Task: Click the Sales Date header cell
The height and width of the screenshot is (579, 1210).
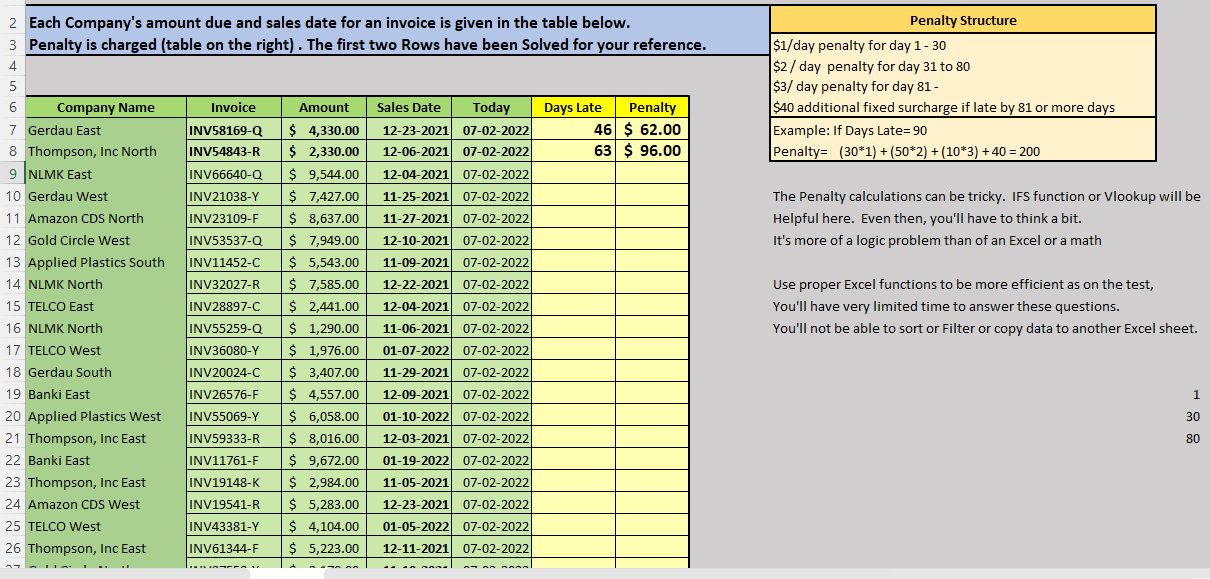Action: 409,107
